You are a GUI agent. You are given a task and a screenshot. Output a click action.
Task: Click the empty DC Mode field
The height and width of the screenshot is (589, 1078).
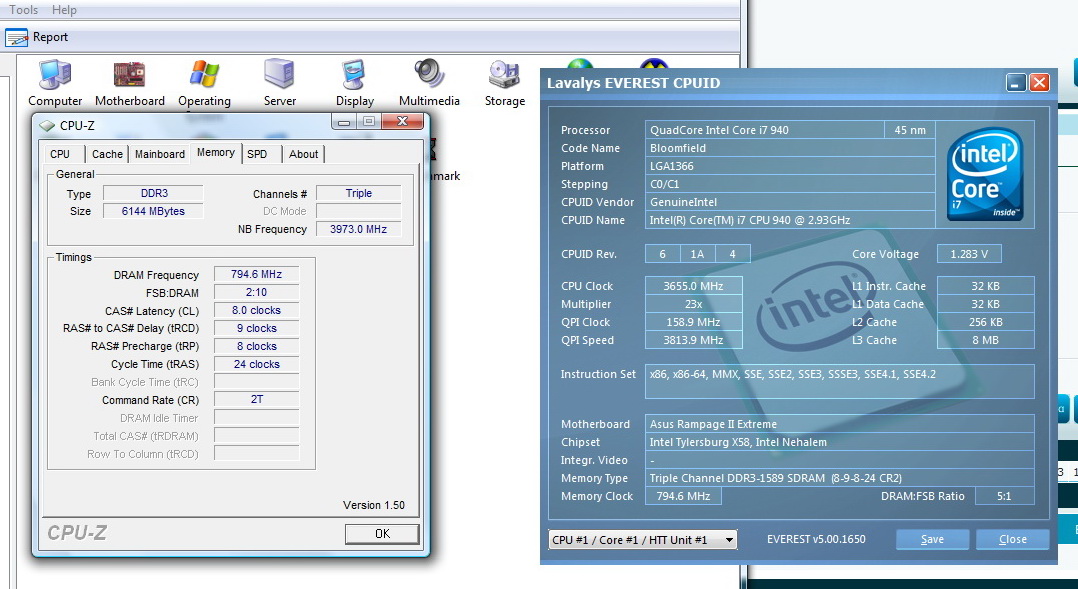pos(359,211)
